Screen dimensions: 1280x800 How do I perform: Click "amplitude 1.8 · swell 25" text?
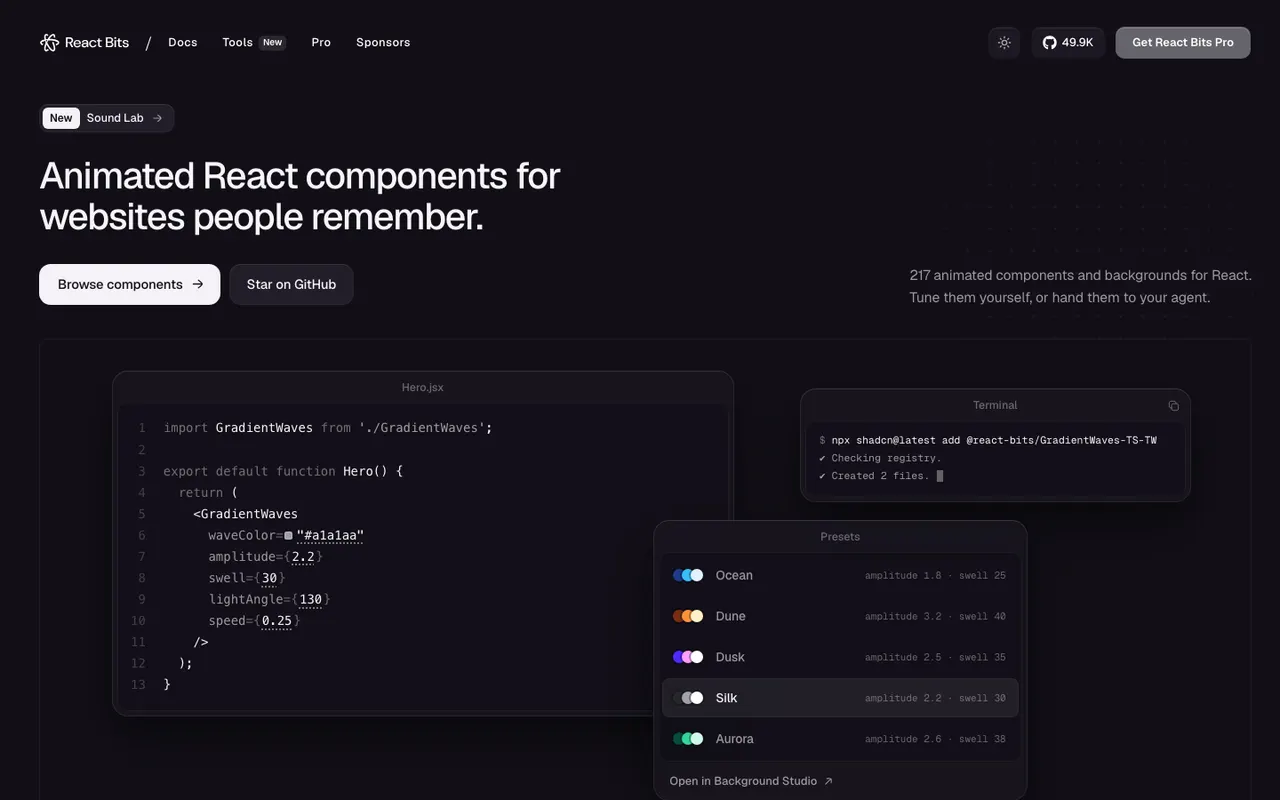coord(935,575)
